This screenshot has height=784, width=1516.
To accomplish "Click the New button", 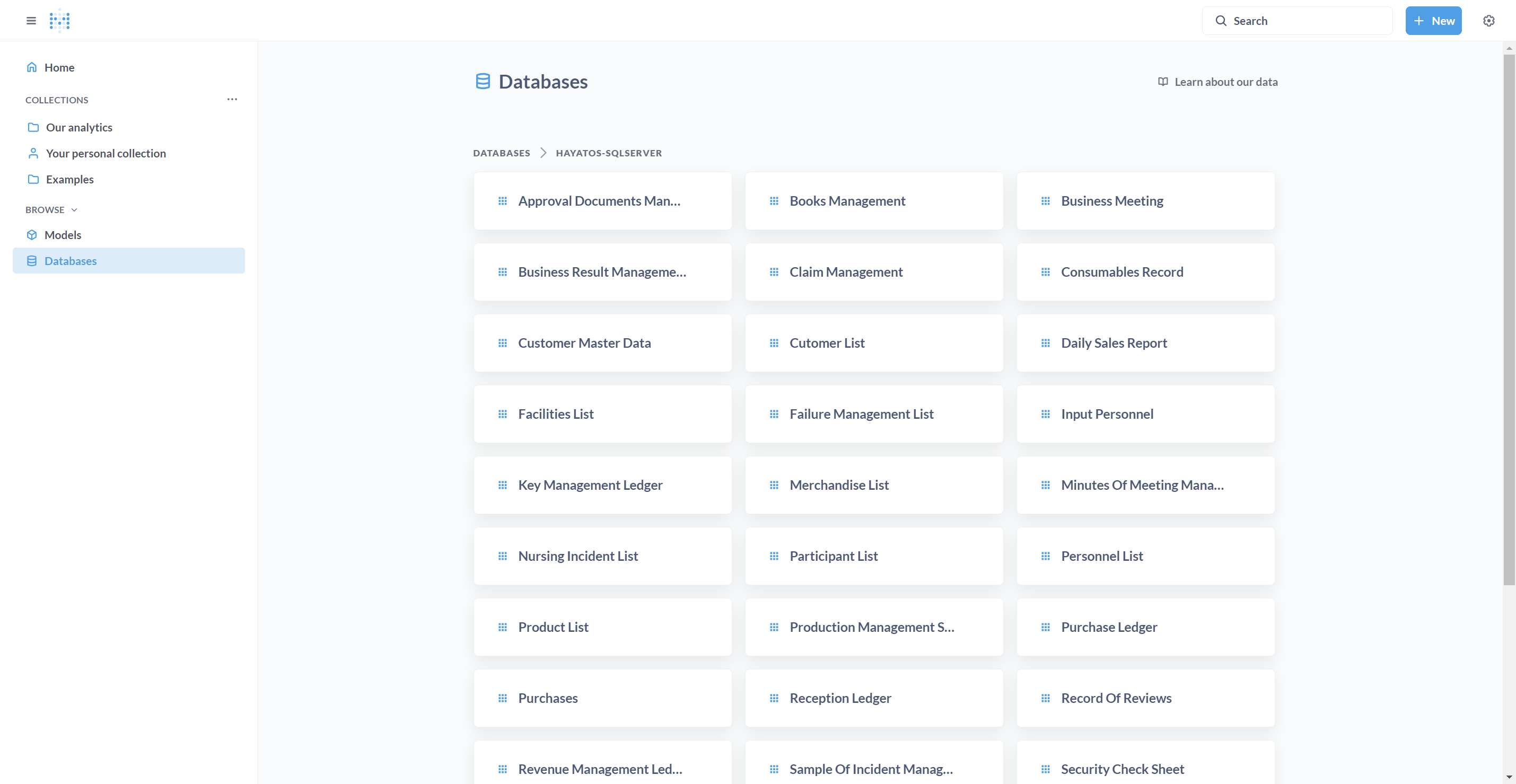I will click(1433, 21).
